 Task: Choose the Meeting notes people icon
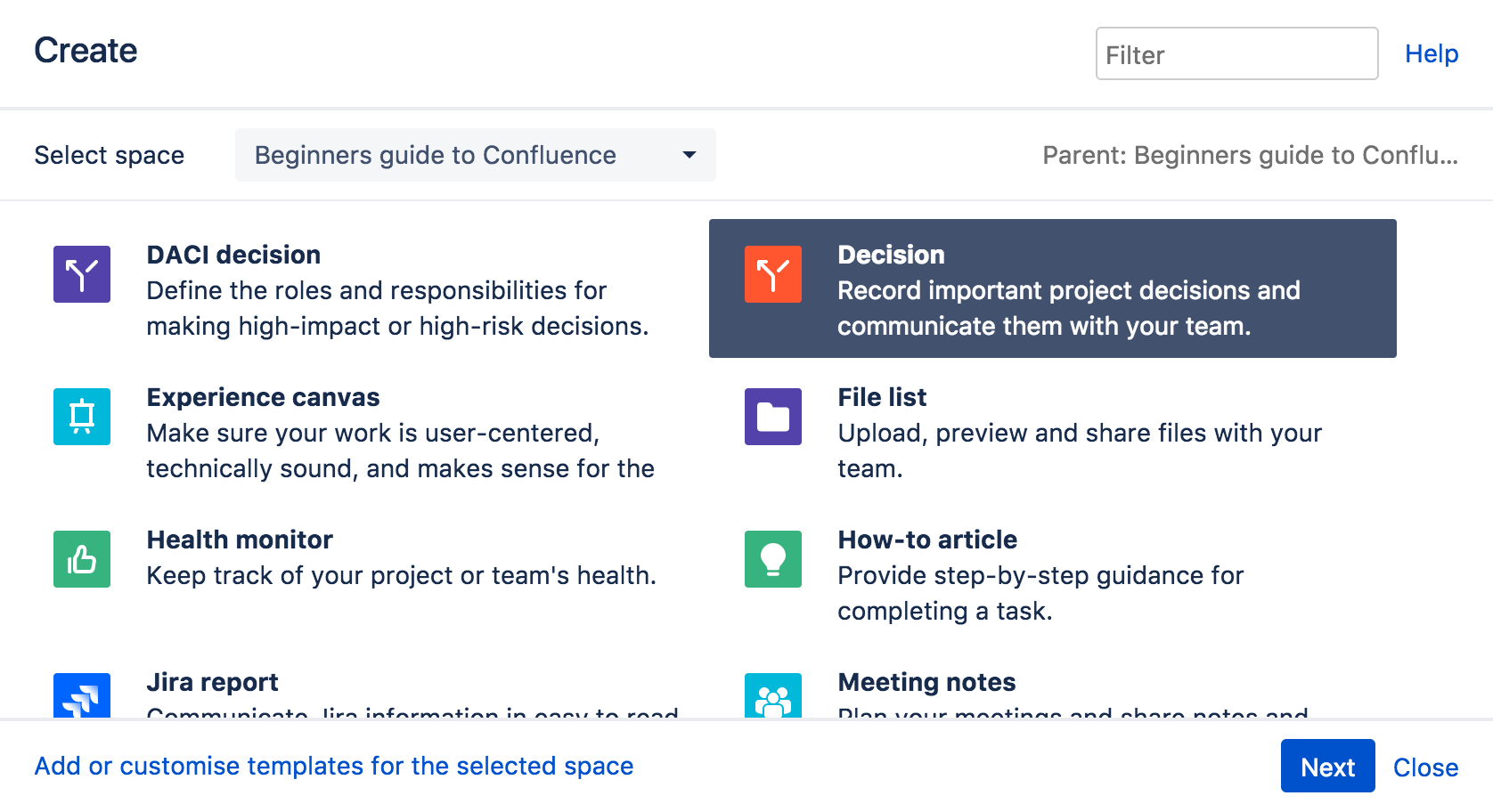pyautogui.click(x=772, y=696)
